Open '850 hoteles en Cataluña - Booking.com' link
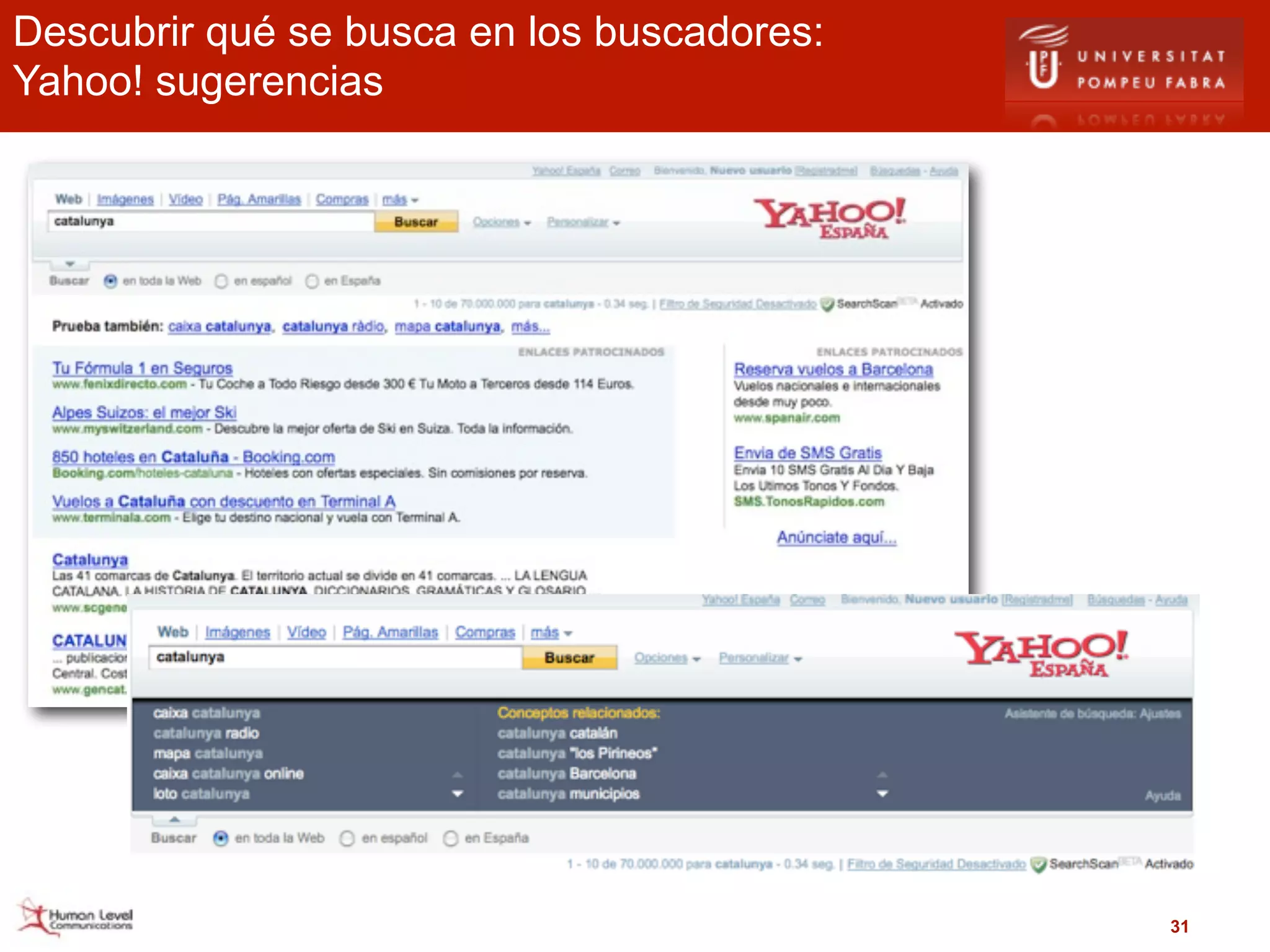 (193, 457)
